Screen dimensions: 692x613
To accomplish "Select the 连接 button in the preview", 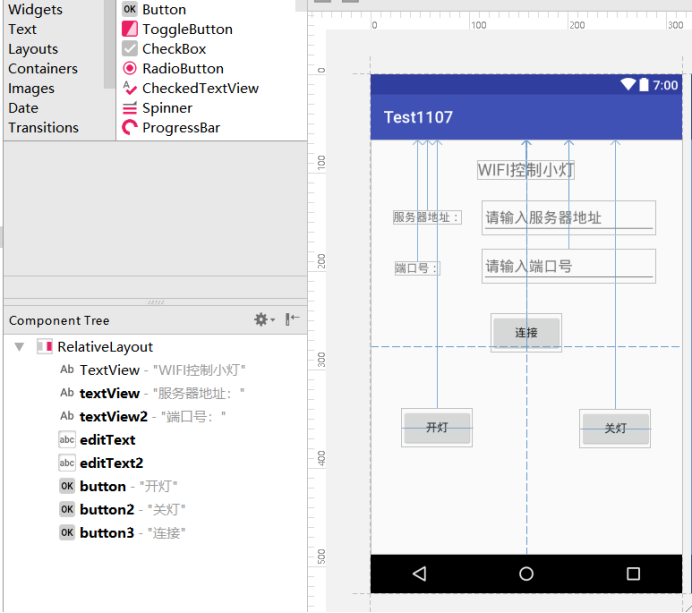I will (x=526, y=332).
